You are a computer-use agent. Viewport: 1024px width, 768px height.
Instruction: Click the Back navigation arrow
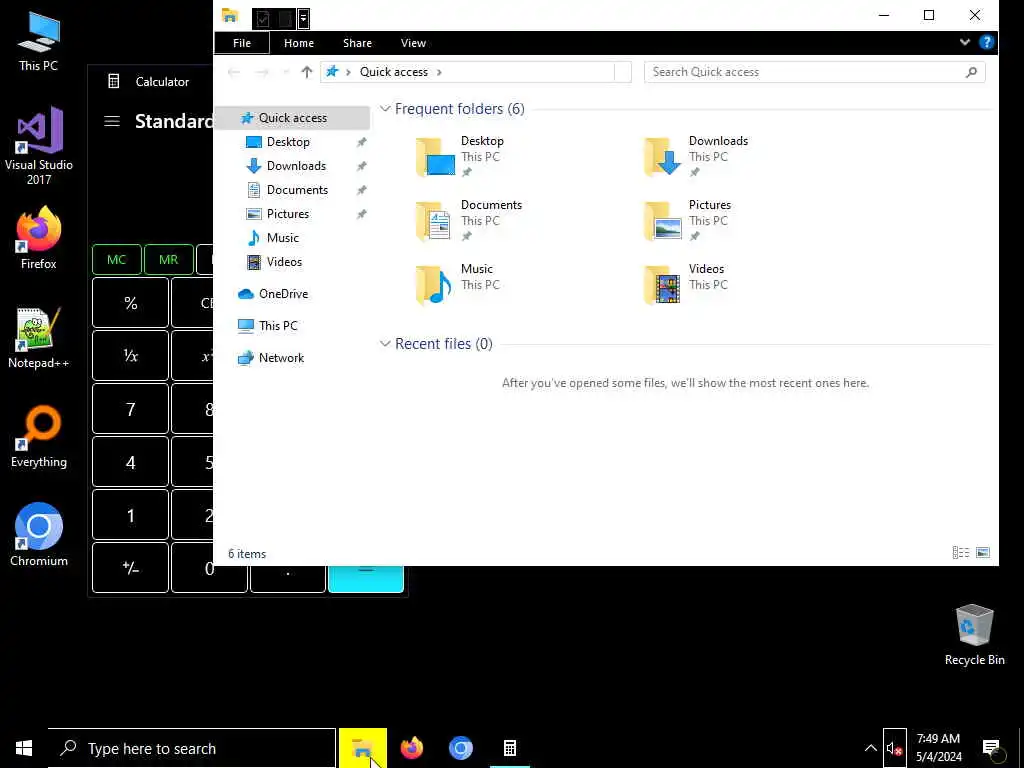click(x=234, y=72)
